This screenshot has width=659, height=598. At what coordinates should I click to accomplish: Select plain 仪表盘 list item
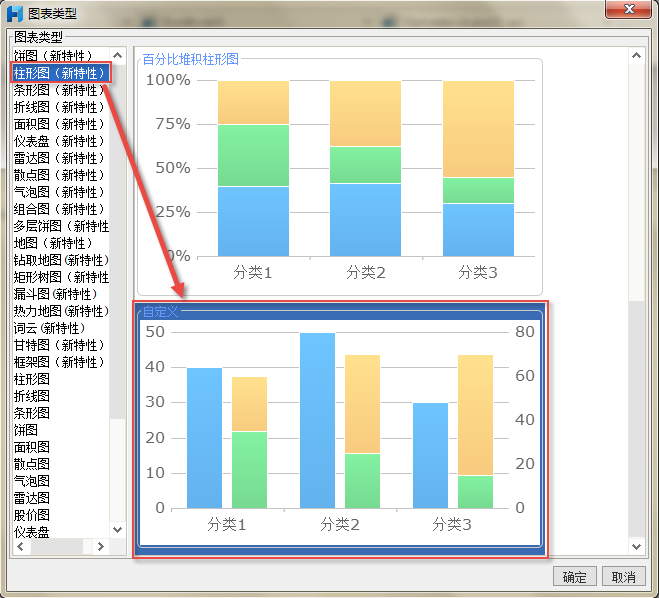click(x=32, y=532)
